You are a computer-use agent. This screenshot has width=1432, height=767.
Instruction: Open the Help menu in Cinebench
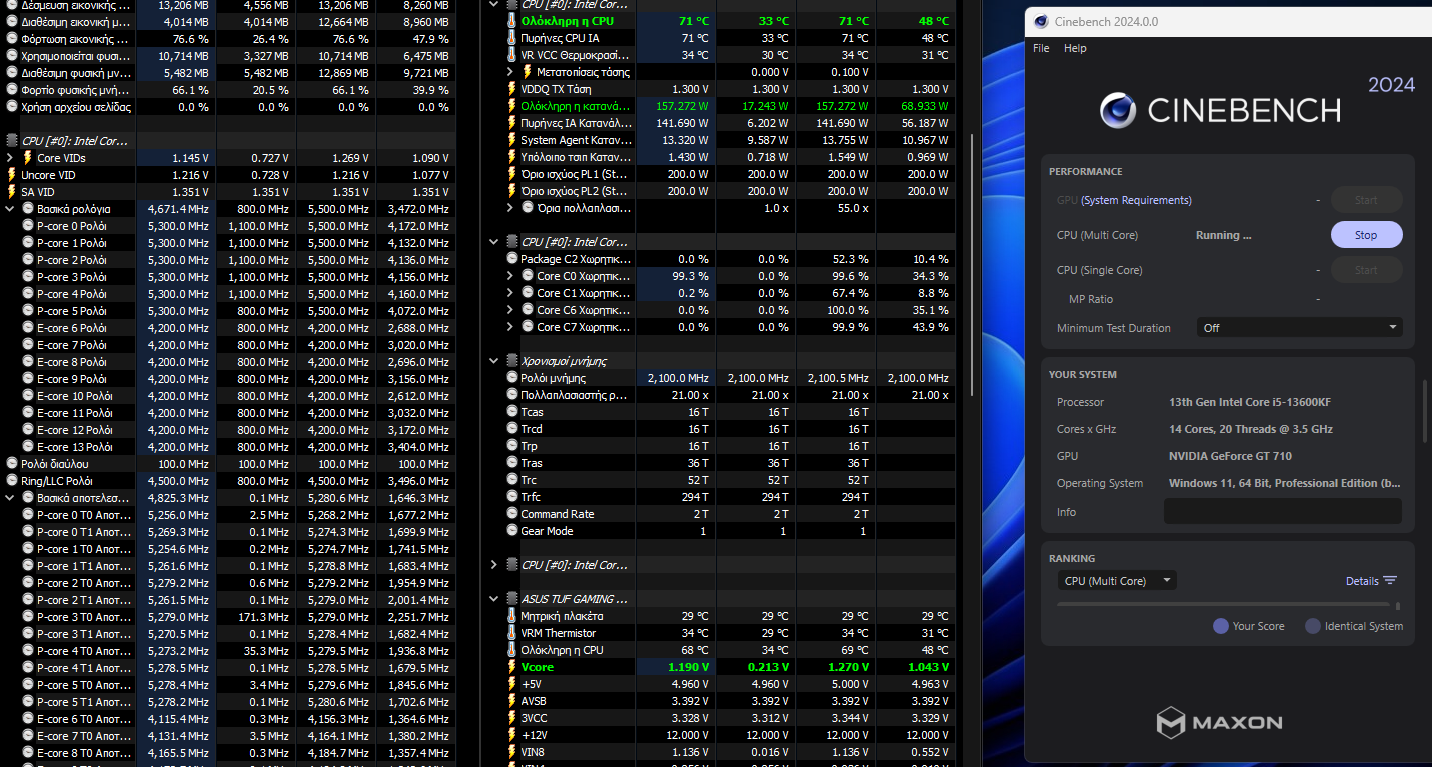(1075, 48)
